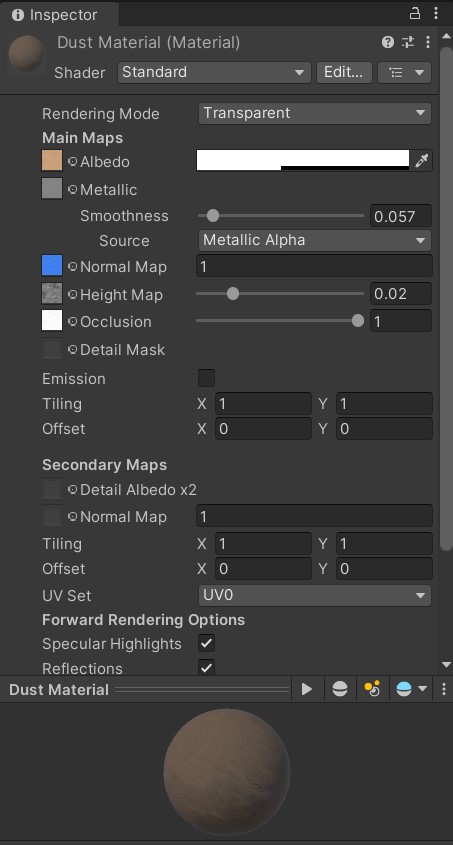Open the material help reference icon
453x845 pixels.
(x=387, y=42)
